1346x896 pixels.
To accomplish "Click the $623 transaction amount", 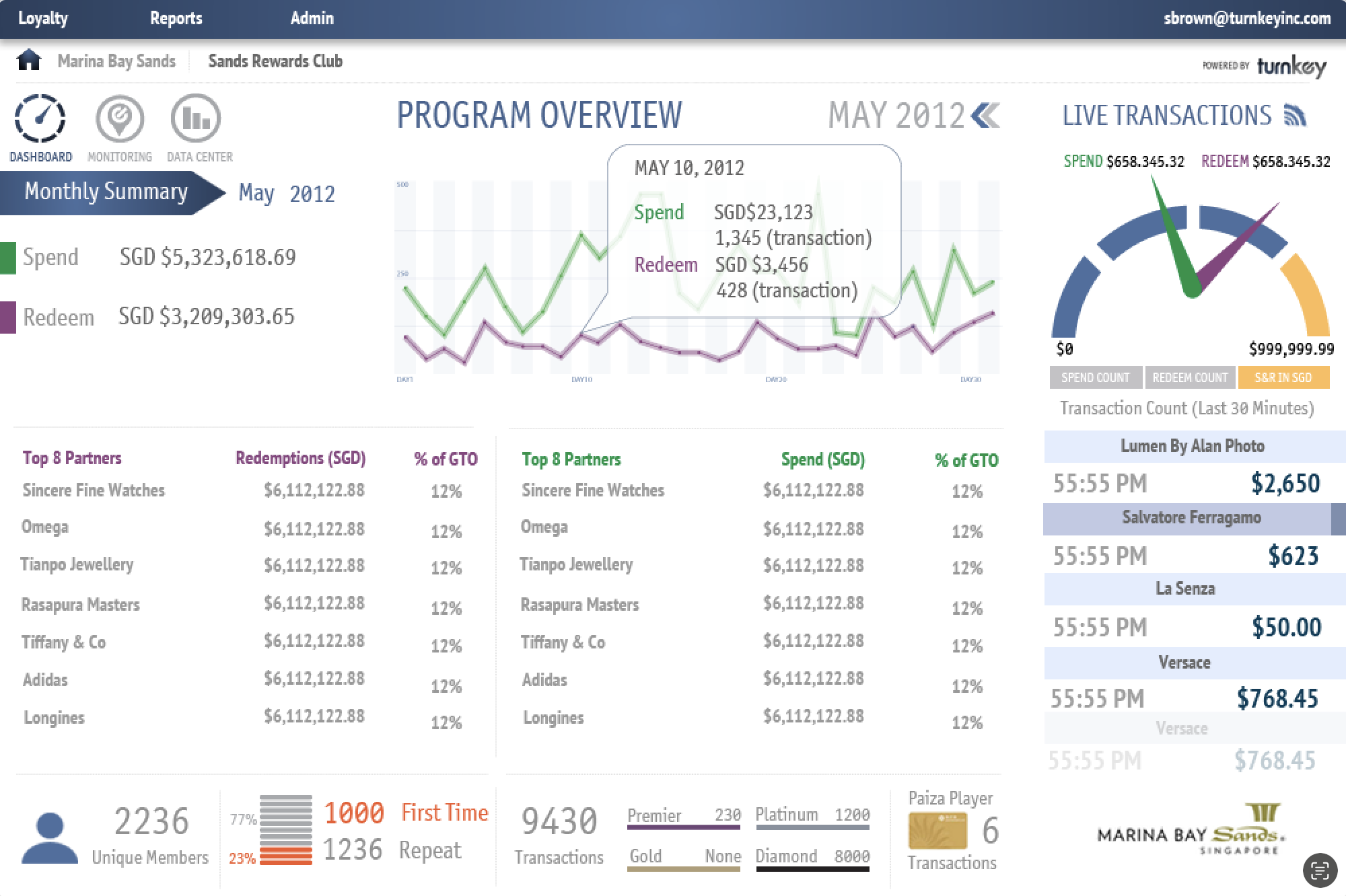I will (1293, 556).
